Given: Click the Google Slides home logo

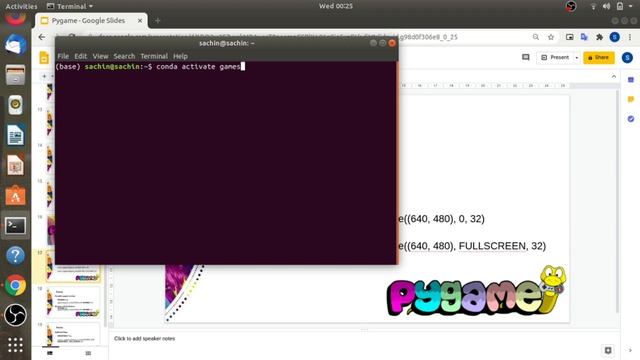Looking at the screenshot, I should click(44, 58).
